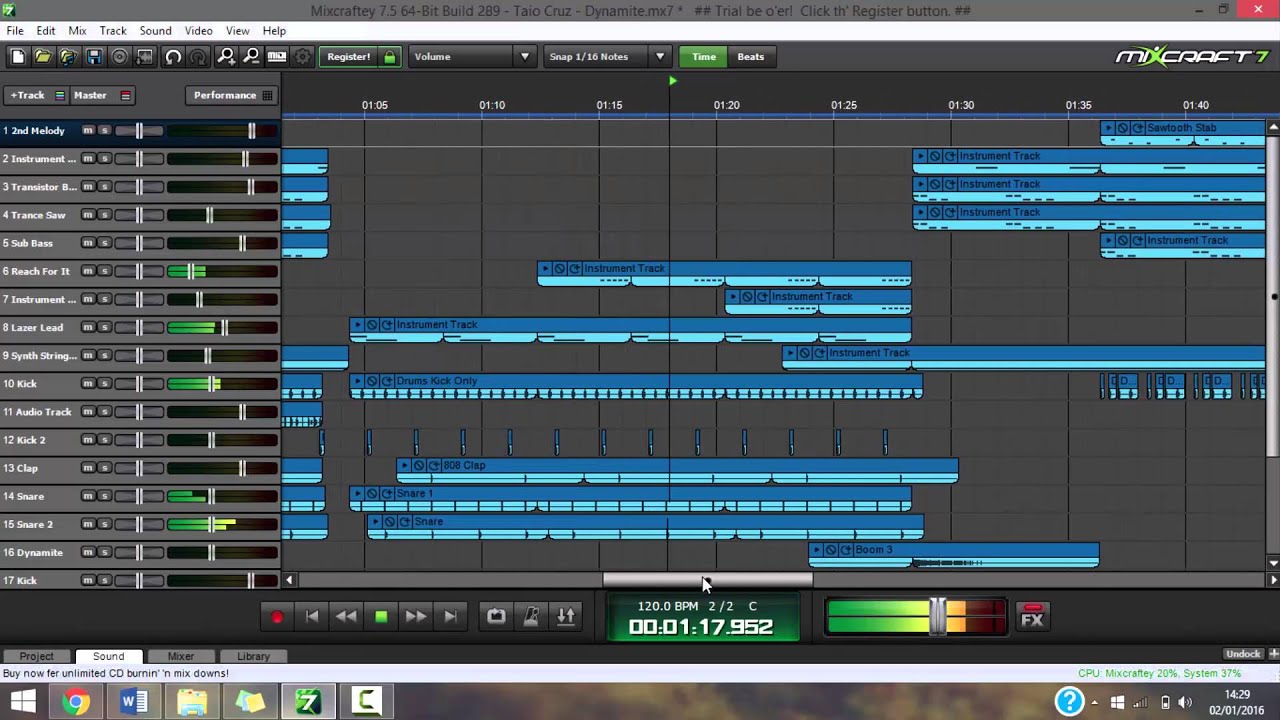The image size is (1280, 720).
Task: Create a new project with the toolbar icon
Action: [x=18, y=57]
